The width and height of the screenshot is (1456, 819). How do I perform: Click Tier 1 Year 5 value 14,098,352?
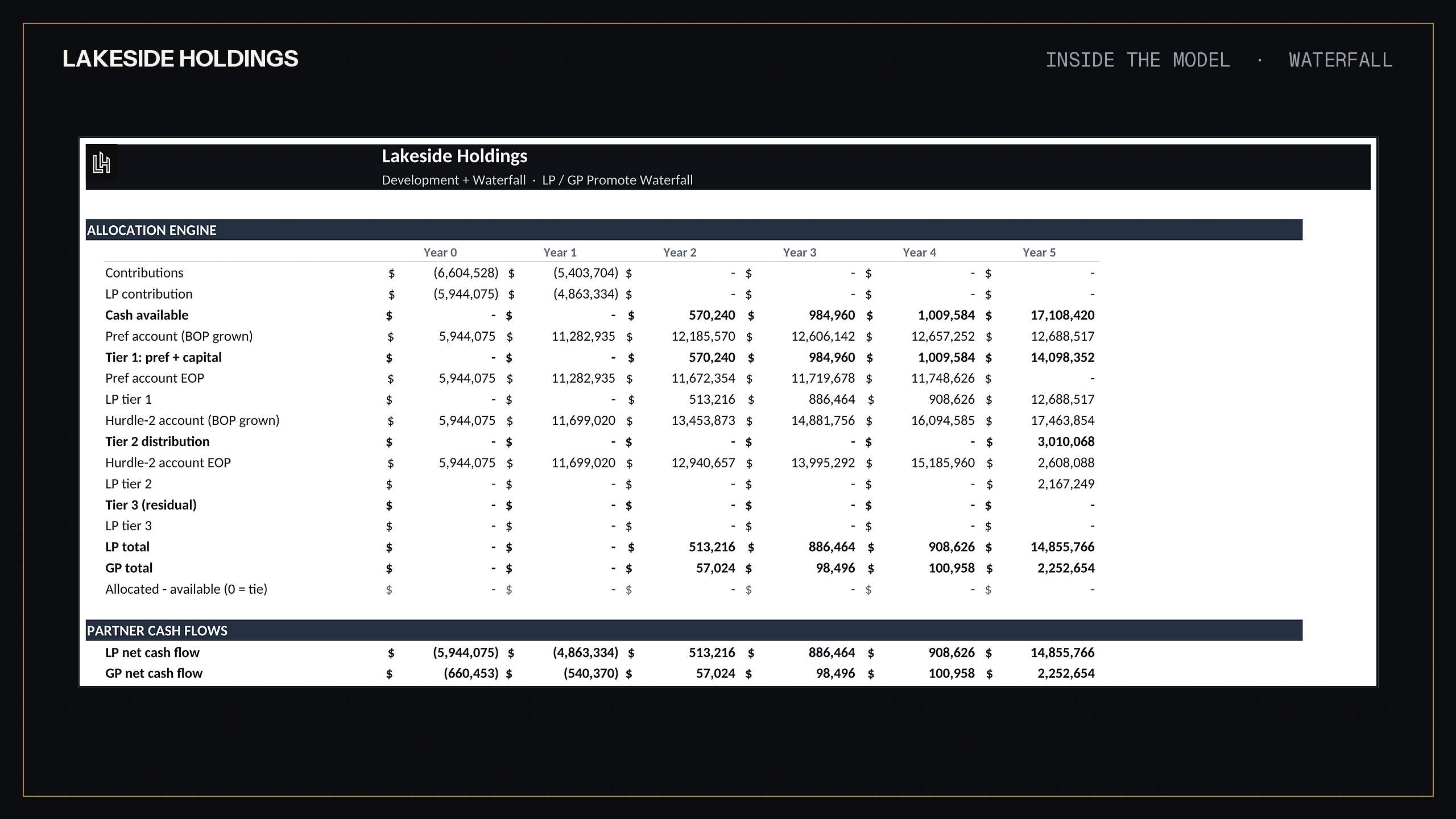(1062, 357)
